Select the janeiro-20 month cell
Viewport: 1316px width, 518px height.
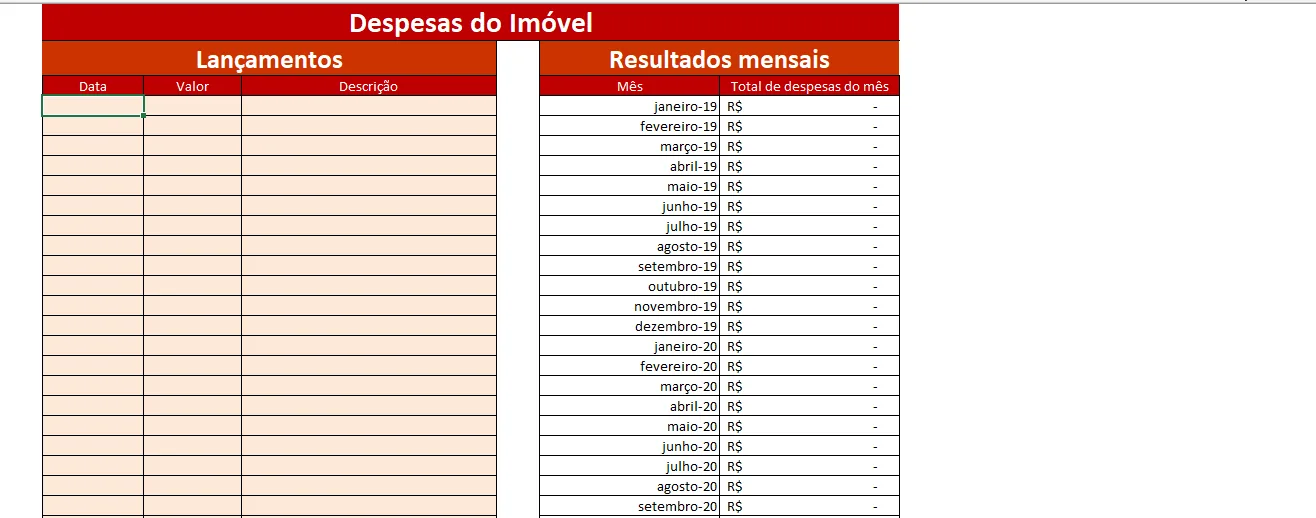[630, 346]
